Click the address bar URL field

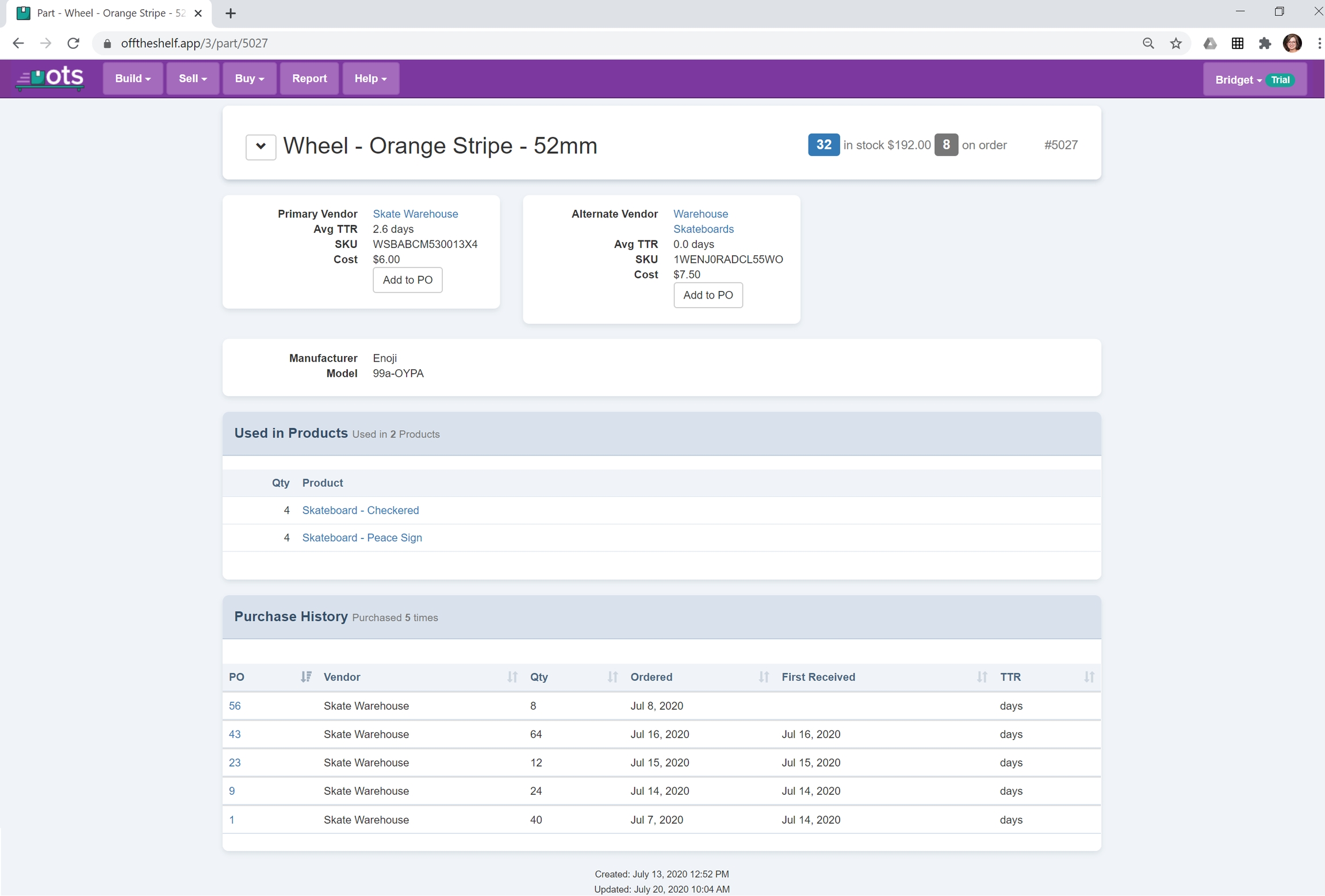pos(575,44)
